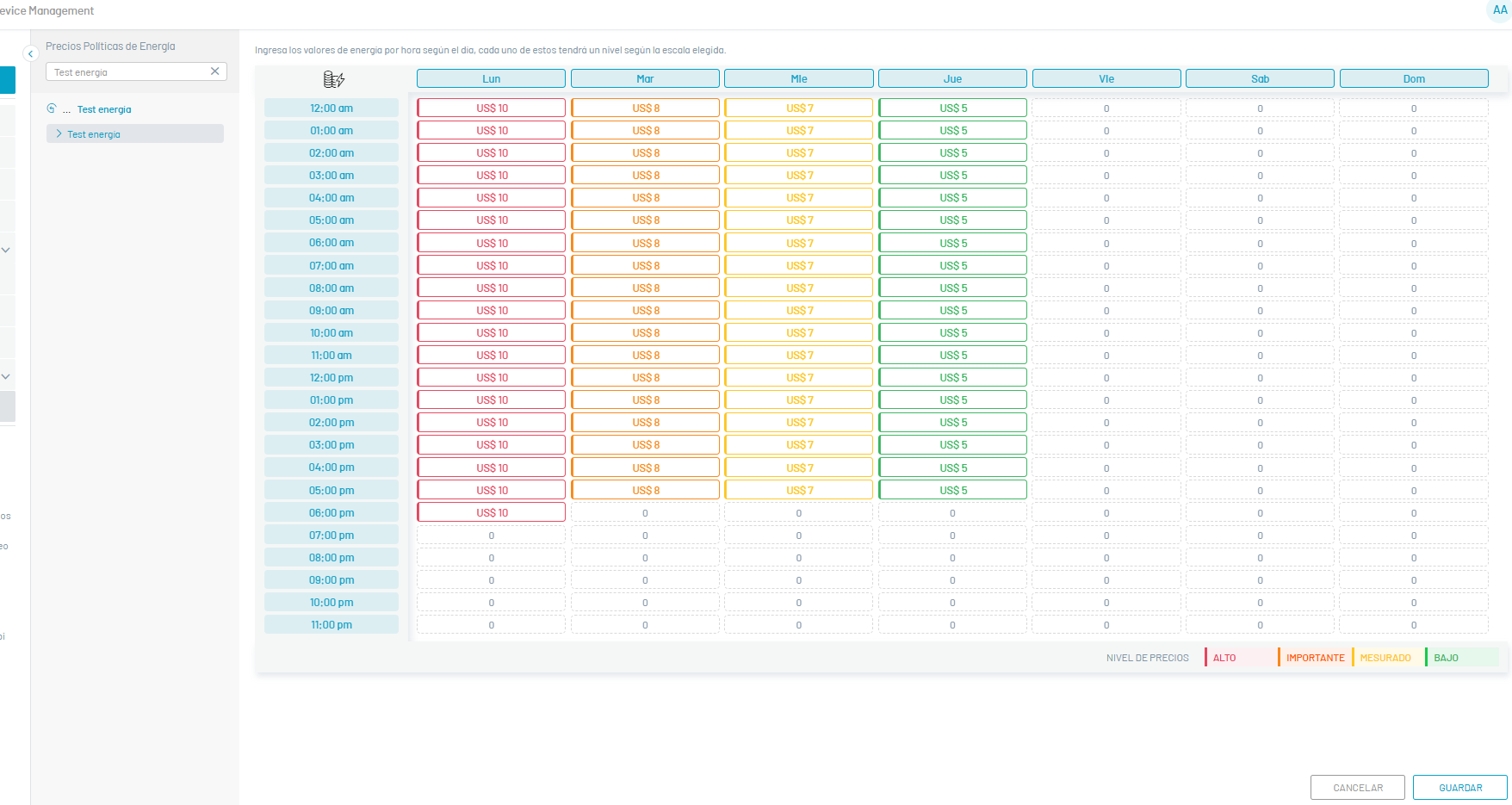Image resolution: width=1512 pixels, height=805 pixels.
Task: Edit the Sab 09:00 pm zero cell
Action: point(1261,579)
